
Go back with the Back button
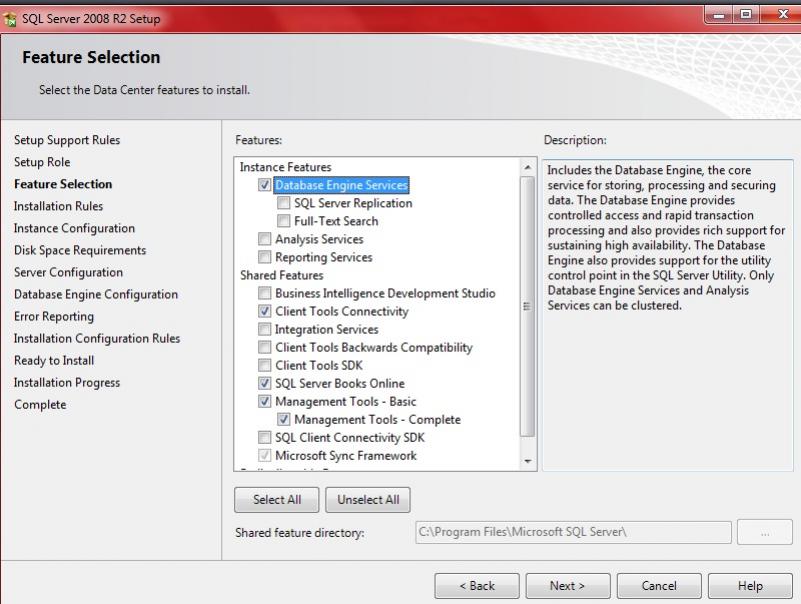point(477,586)
